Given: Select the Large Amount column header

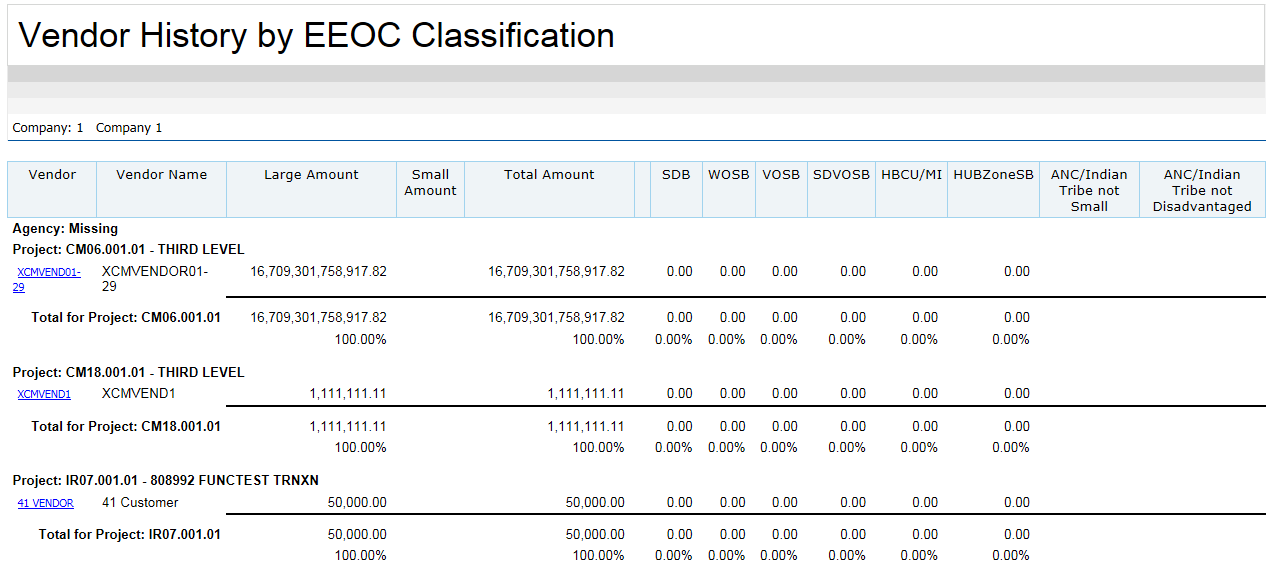Looking at the screenshot, I should tap(311, 175).
